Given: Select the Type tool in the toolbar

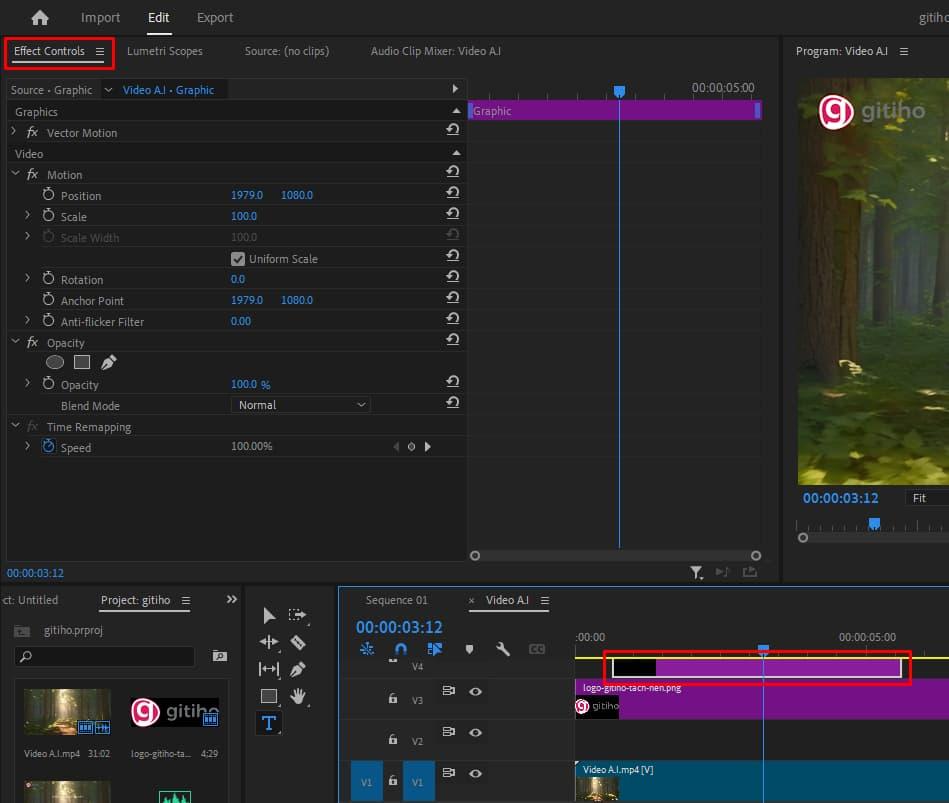Looking at the screenshot, I should 268,723.
